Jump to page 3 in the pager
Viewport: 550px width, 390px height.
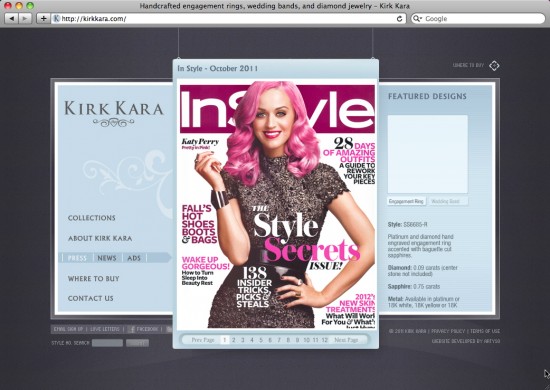pos(242,340)
